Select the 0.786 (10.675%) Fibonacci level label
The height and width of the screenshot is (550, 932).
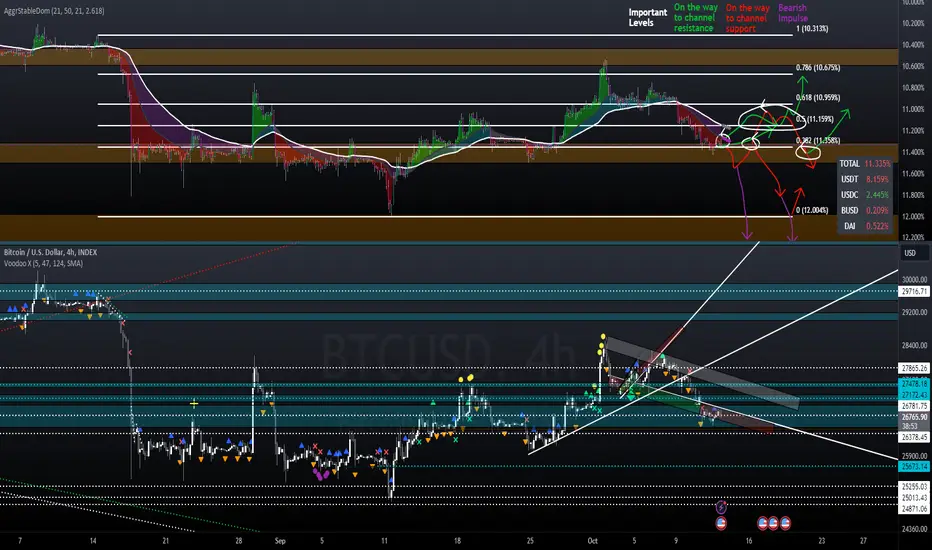[x=818, y=68]
